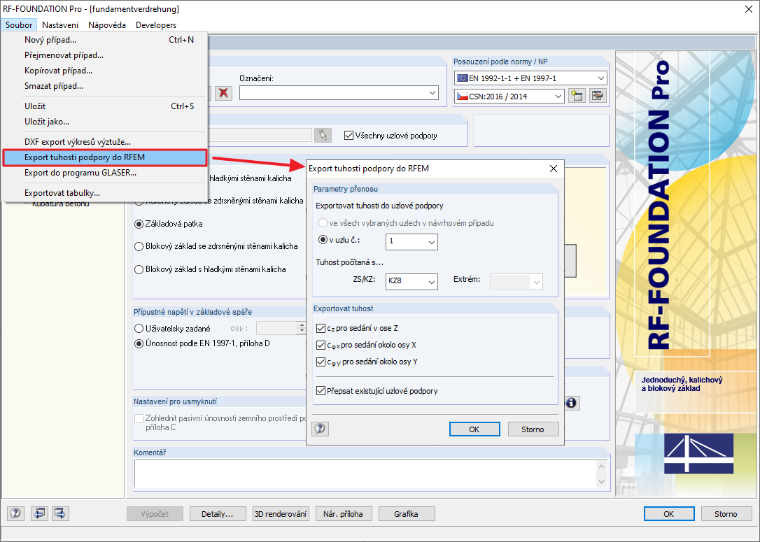This screenshot has width=760, height=542.
Task: Click main window Storno button
Action: pos(726,514)
